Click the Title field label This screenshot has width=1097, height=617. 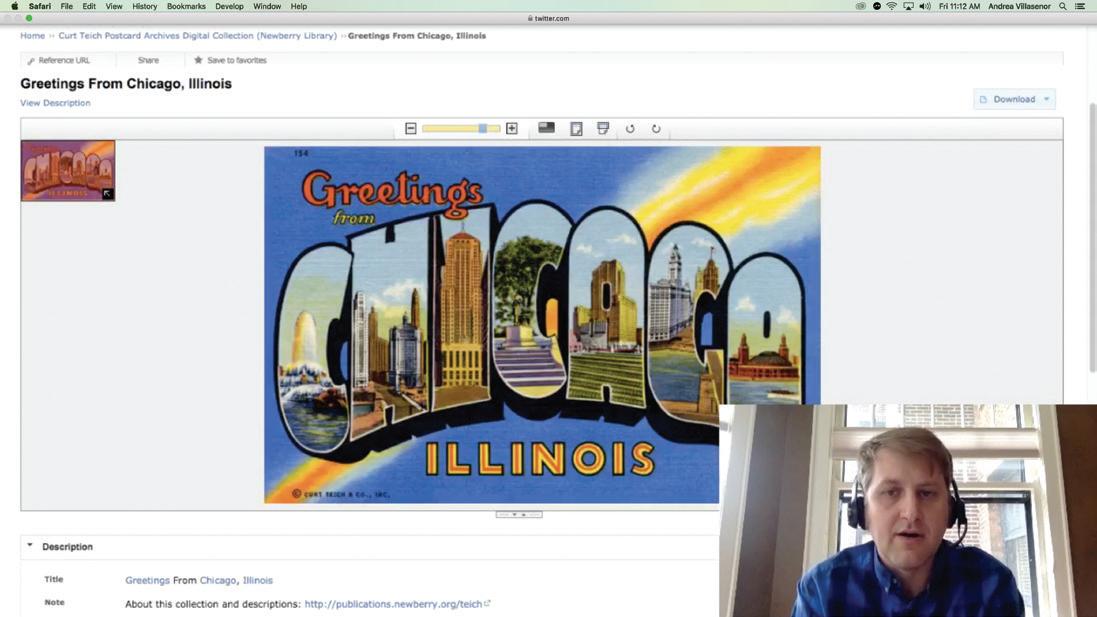pyautogui.click(x=54, y=579)
